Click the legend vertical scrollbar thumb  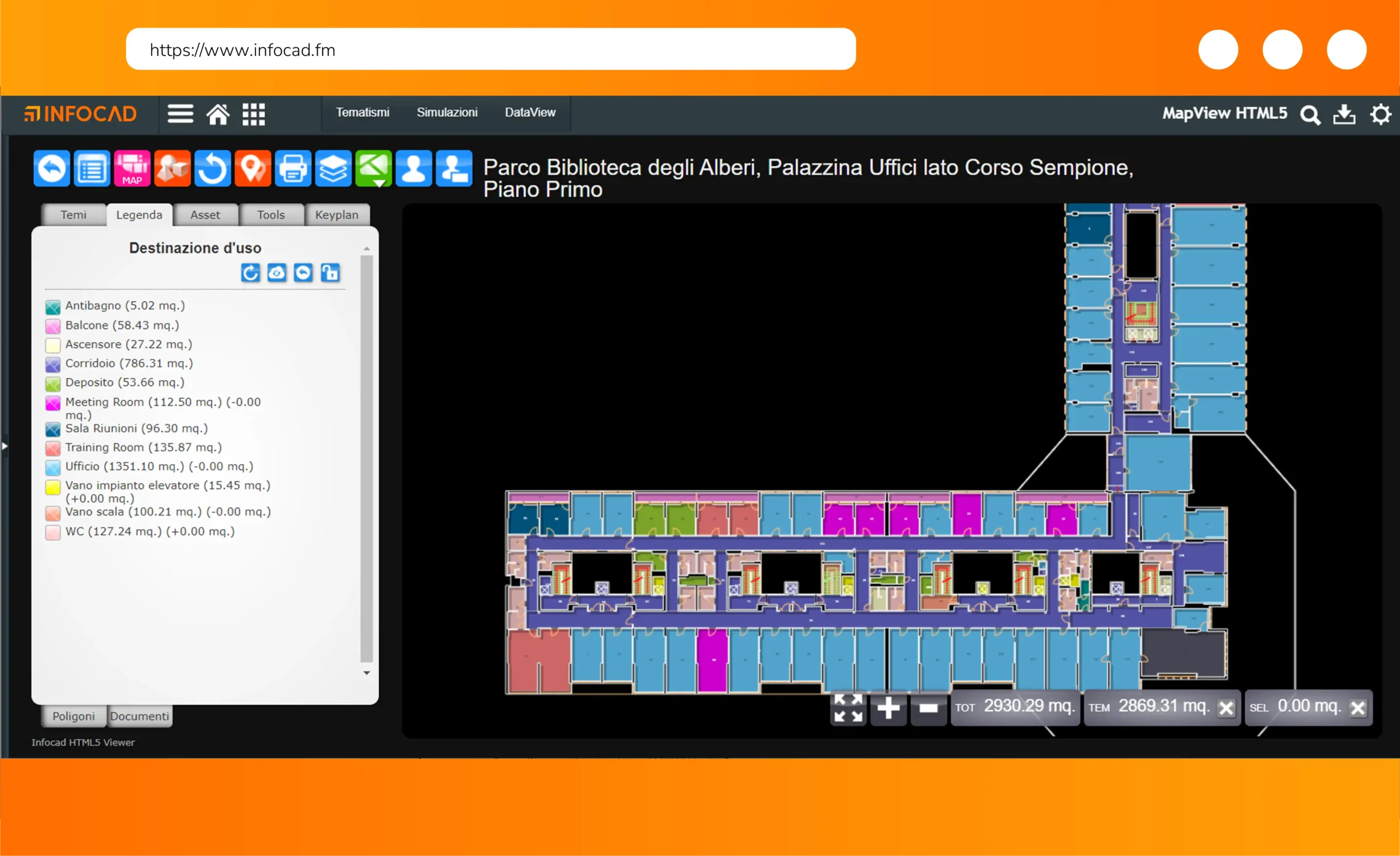tap(367, 459)
